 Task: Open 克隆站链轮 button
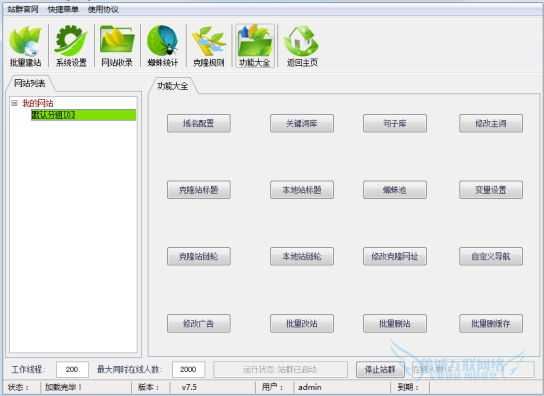point(198,256)
